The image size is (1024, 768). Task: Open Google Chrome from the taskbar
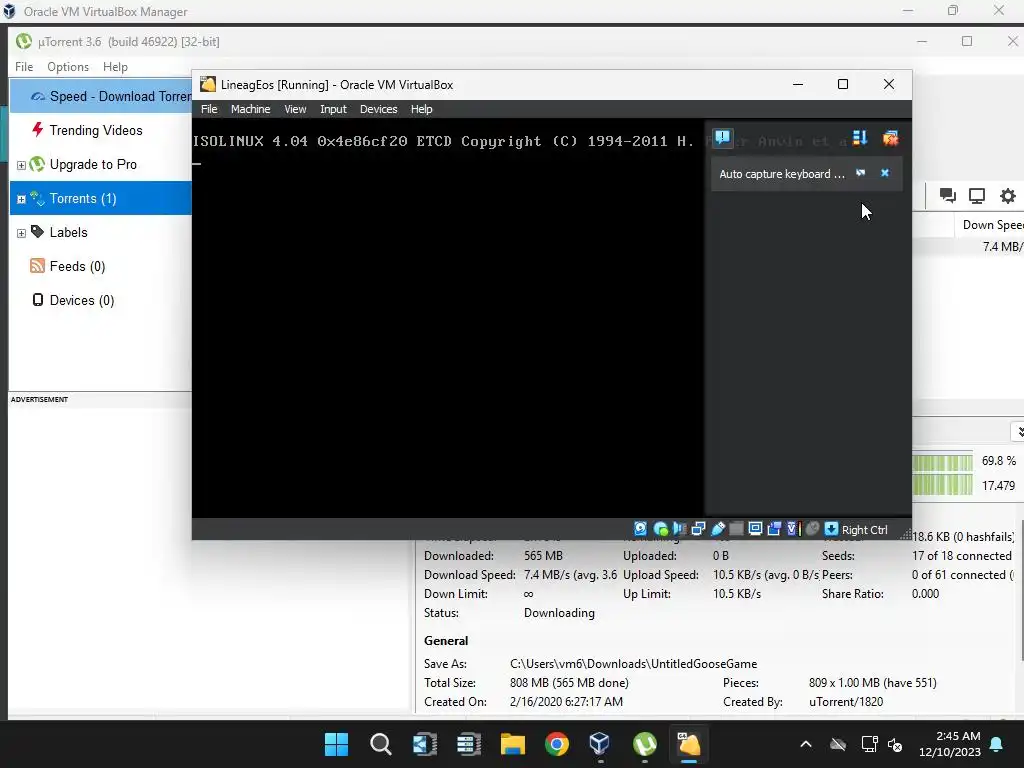point(557,744)
